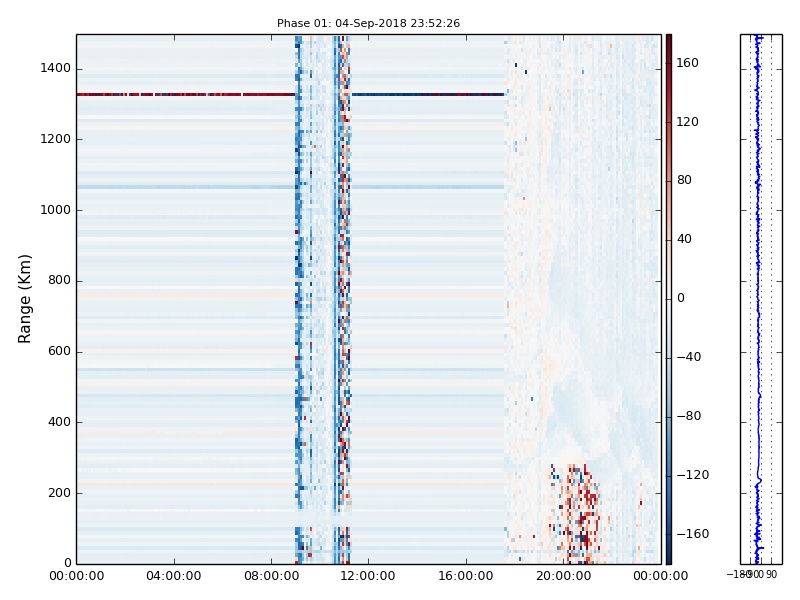Screen dimensions: 800x600
Task: Click the x-axis time label '08:00:00'
Action: tap(271, 576)
